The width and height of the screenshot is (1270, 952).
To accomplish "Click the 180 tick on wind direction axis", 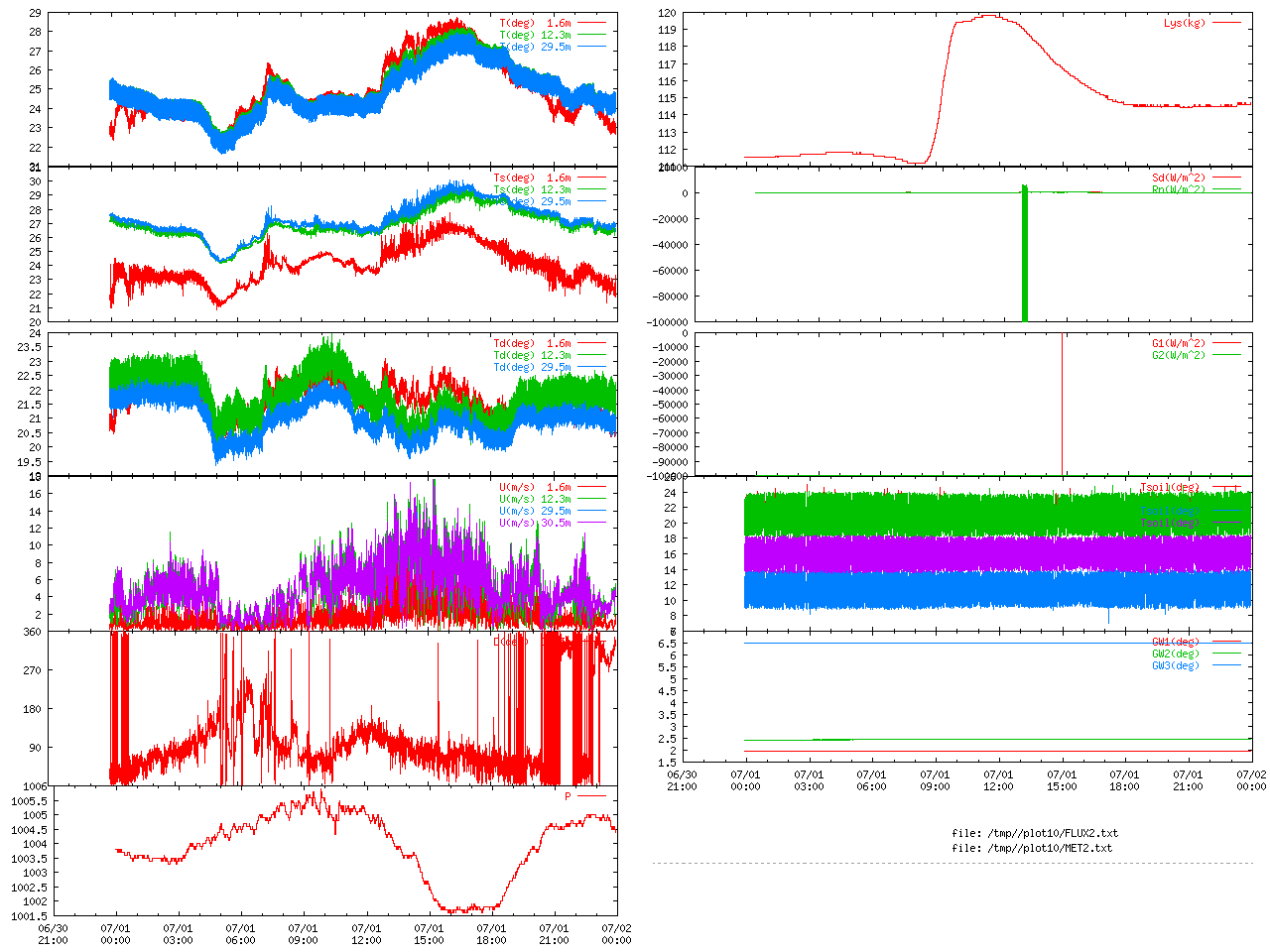I will point(33,709).
